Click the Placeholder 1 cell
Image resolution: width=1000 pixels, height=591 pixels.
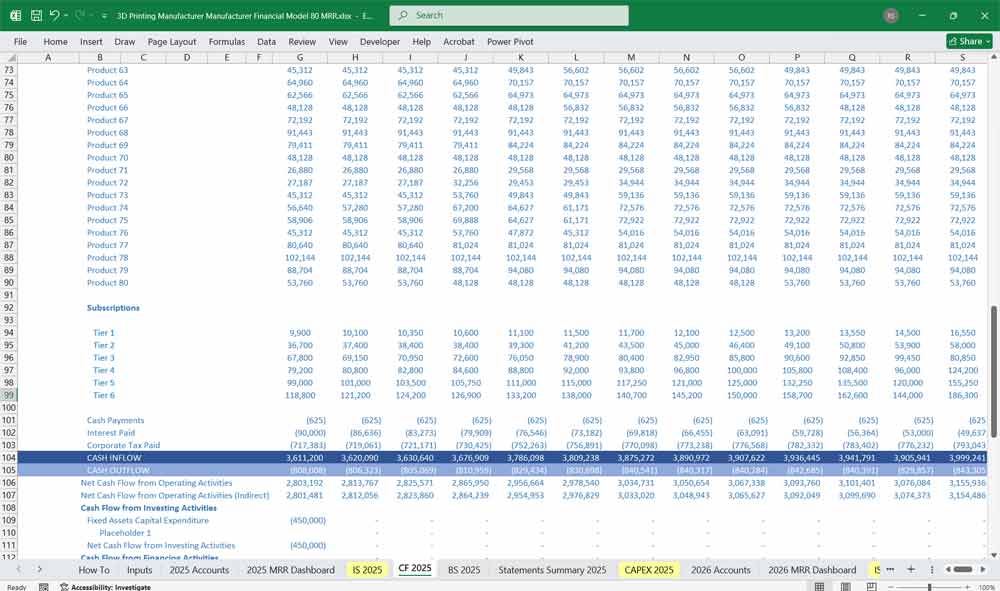125,533
